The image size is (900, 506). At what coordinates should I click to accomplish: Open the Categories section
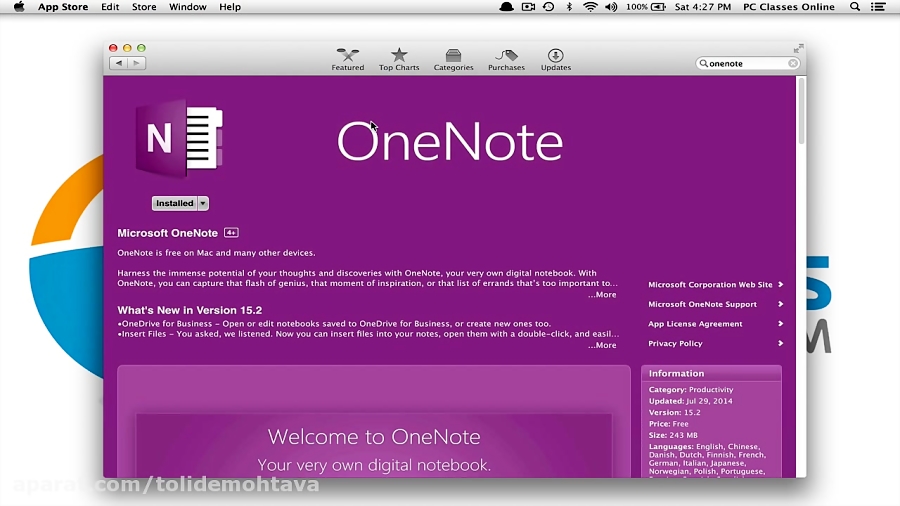click(453, 60)
